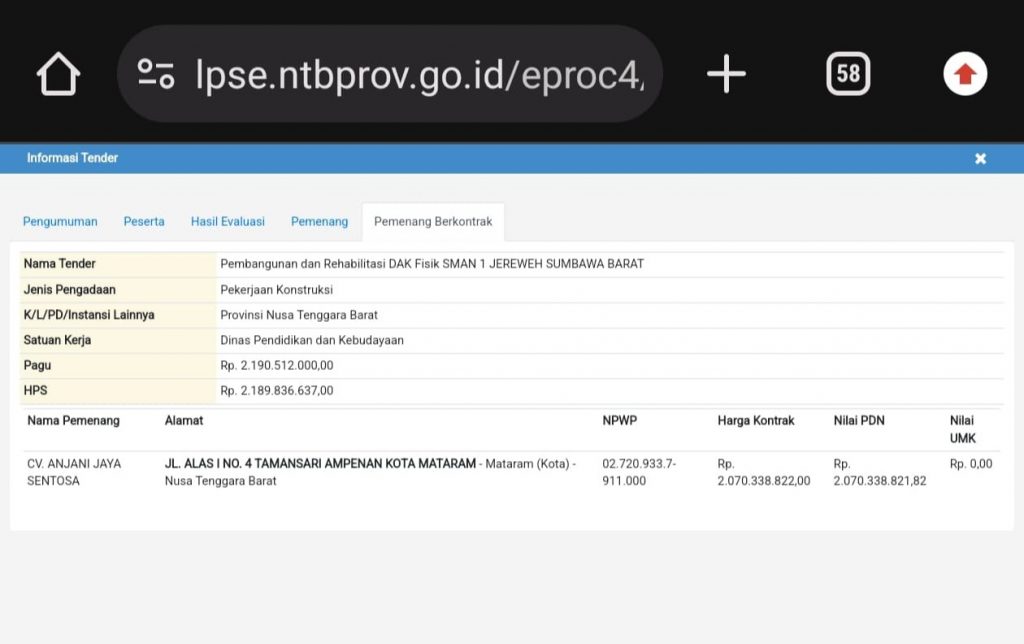1024x644 pixels.
Task: Click the Nilai PDN column header
Action: (859, 421)
